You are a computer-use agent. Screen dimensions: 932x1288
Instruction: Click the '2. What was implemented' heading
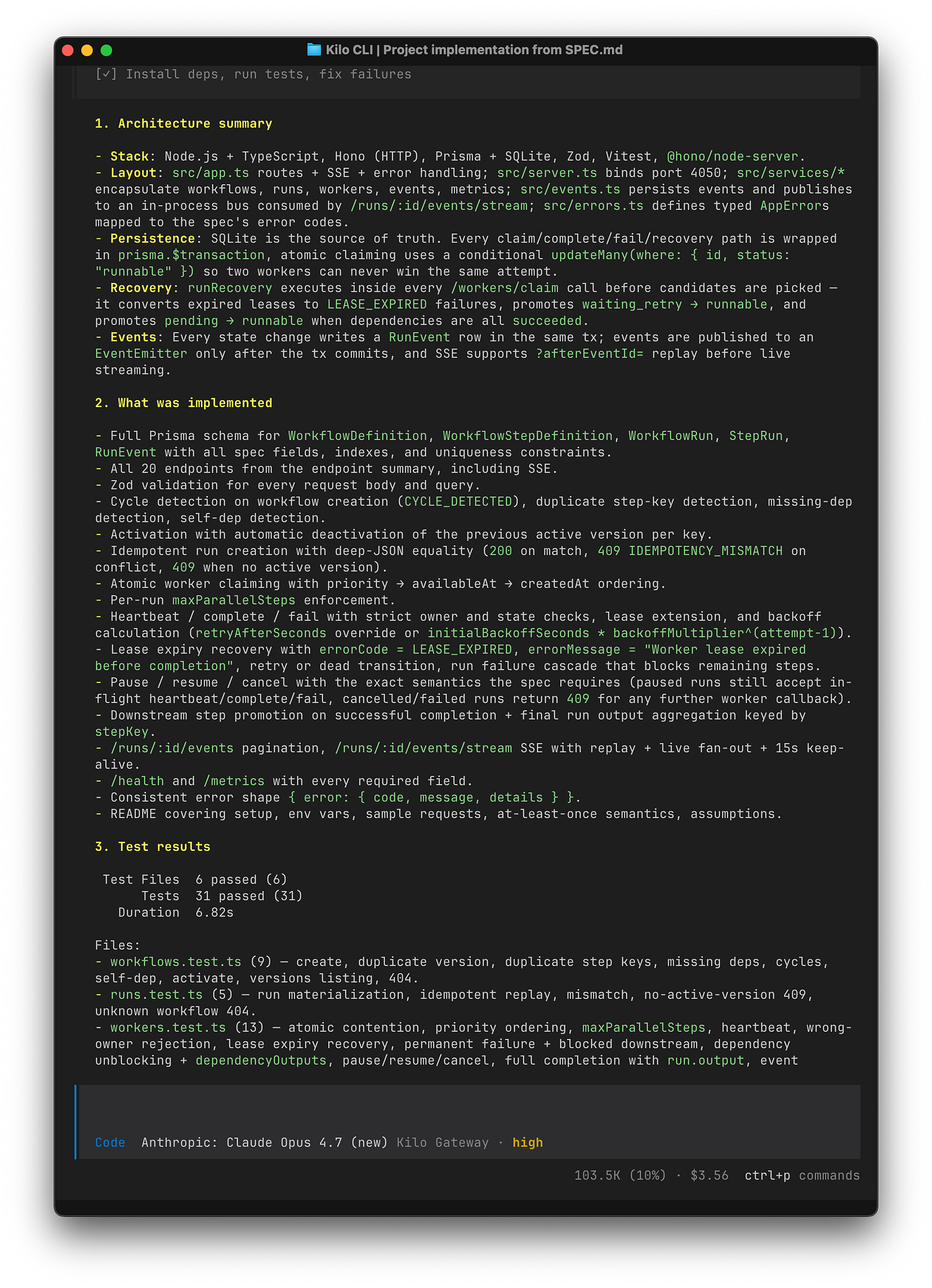coord(184,403)
